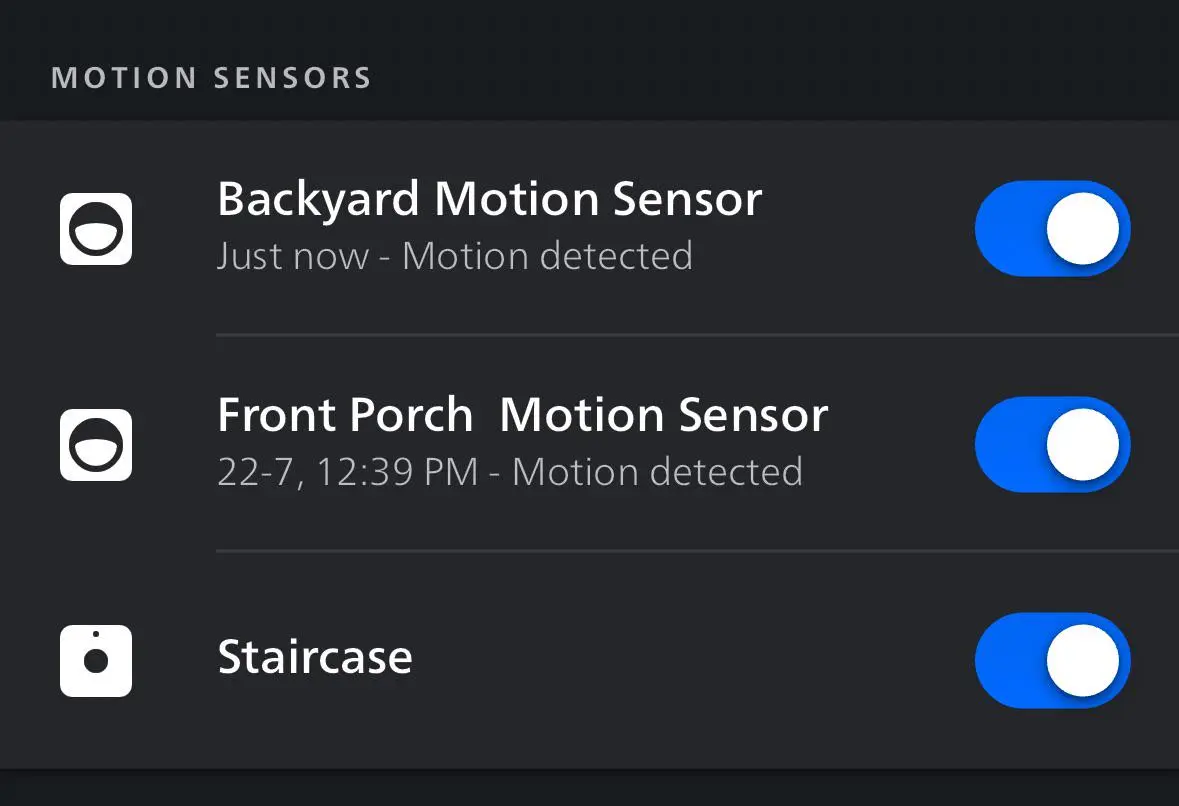Select the Front Porch Motion Sensor icon
The image size is (1179, 806).
click(x=95, y=444)
